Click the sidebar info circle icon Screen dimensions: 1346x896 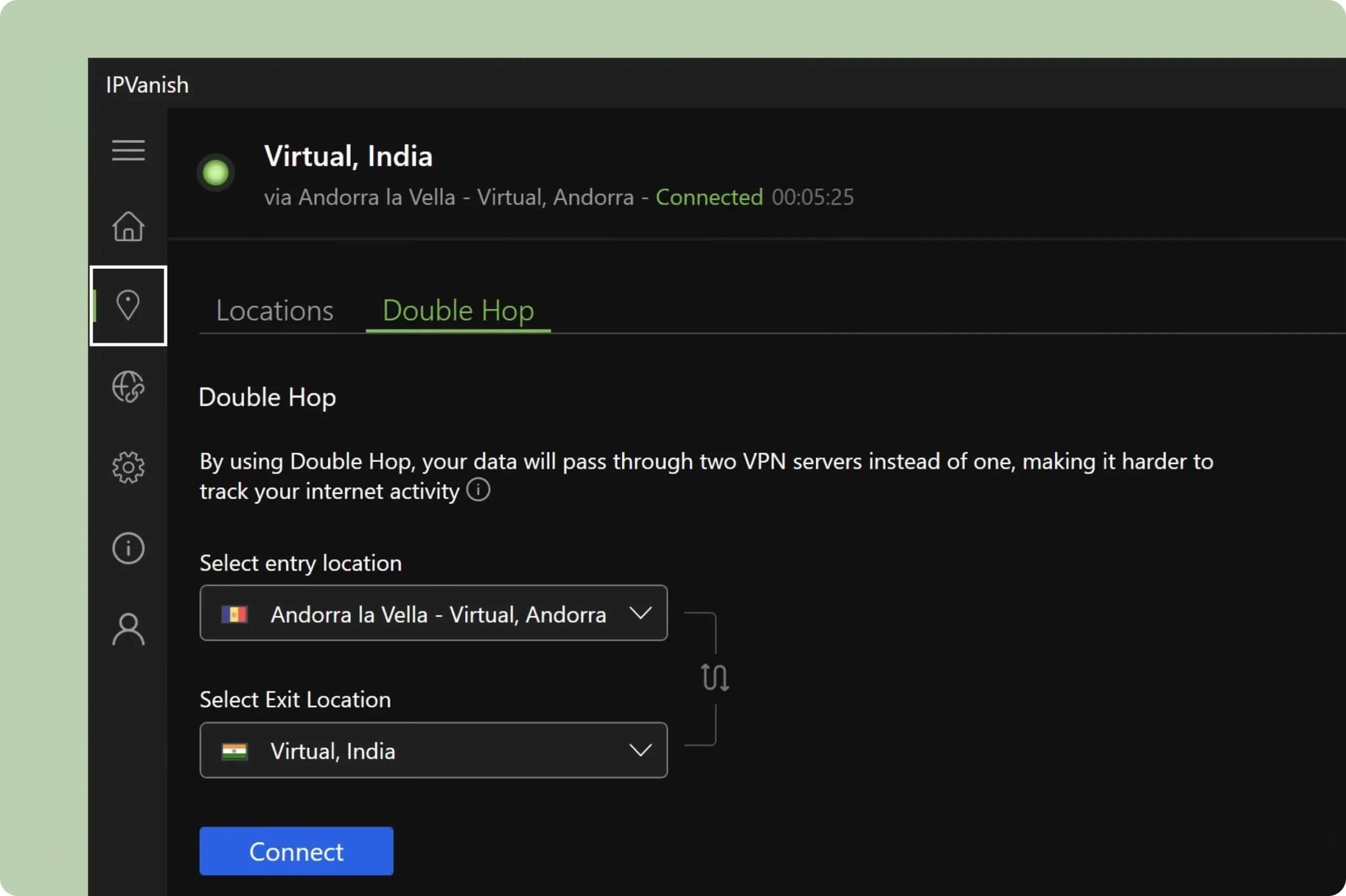[x=128, y=548]
